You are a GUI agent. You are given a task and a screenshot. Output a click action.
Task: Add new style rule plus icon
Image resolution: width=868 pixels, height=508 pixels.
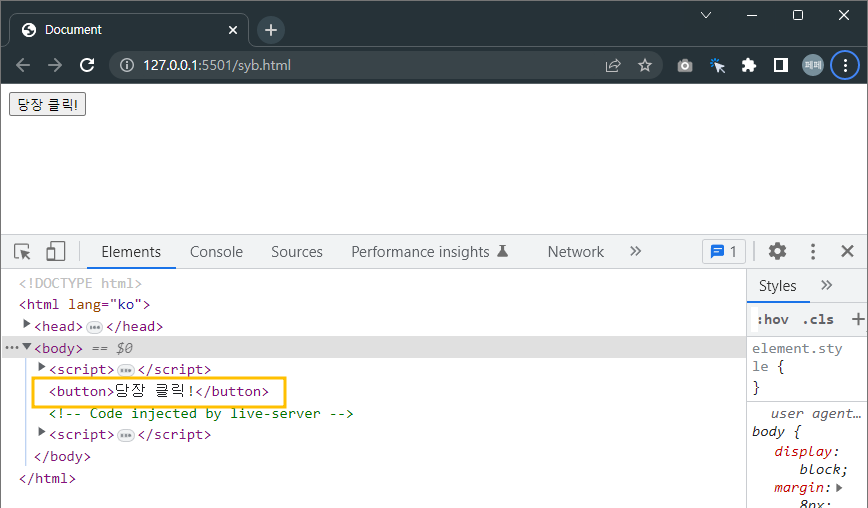click(x=857, y=319)
